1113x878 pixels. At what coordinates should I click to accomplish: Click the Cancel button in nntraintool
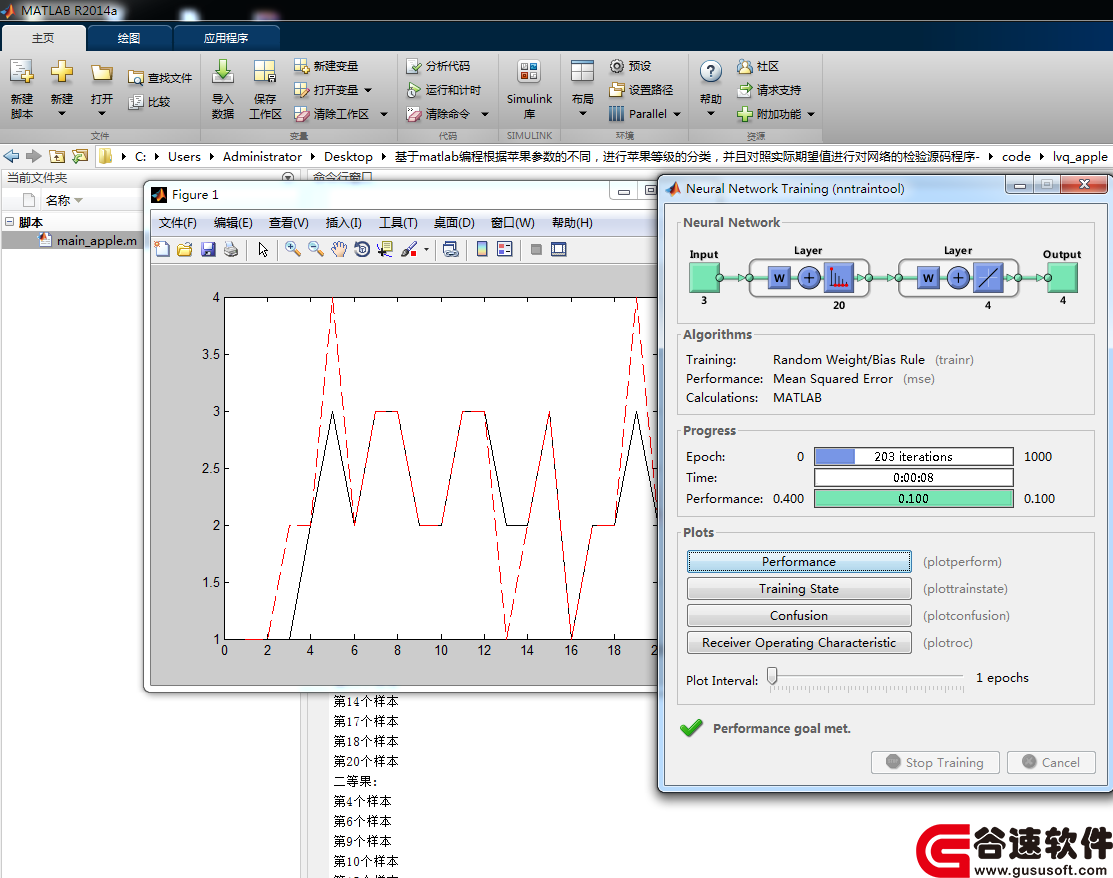point(1051,762)
